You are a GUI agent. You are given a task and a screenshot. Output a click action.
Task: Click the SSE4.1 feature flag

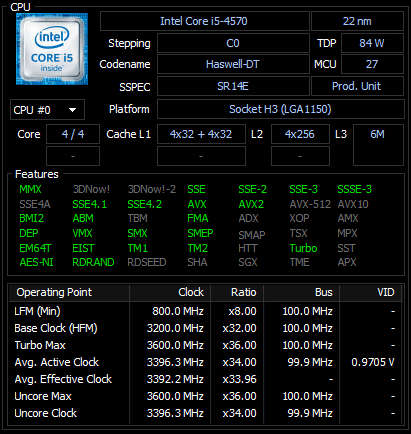(x=90, y=204)
